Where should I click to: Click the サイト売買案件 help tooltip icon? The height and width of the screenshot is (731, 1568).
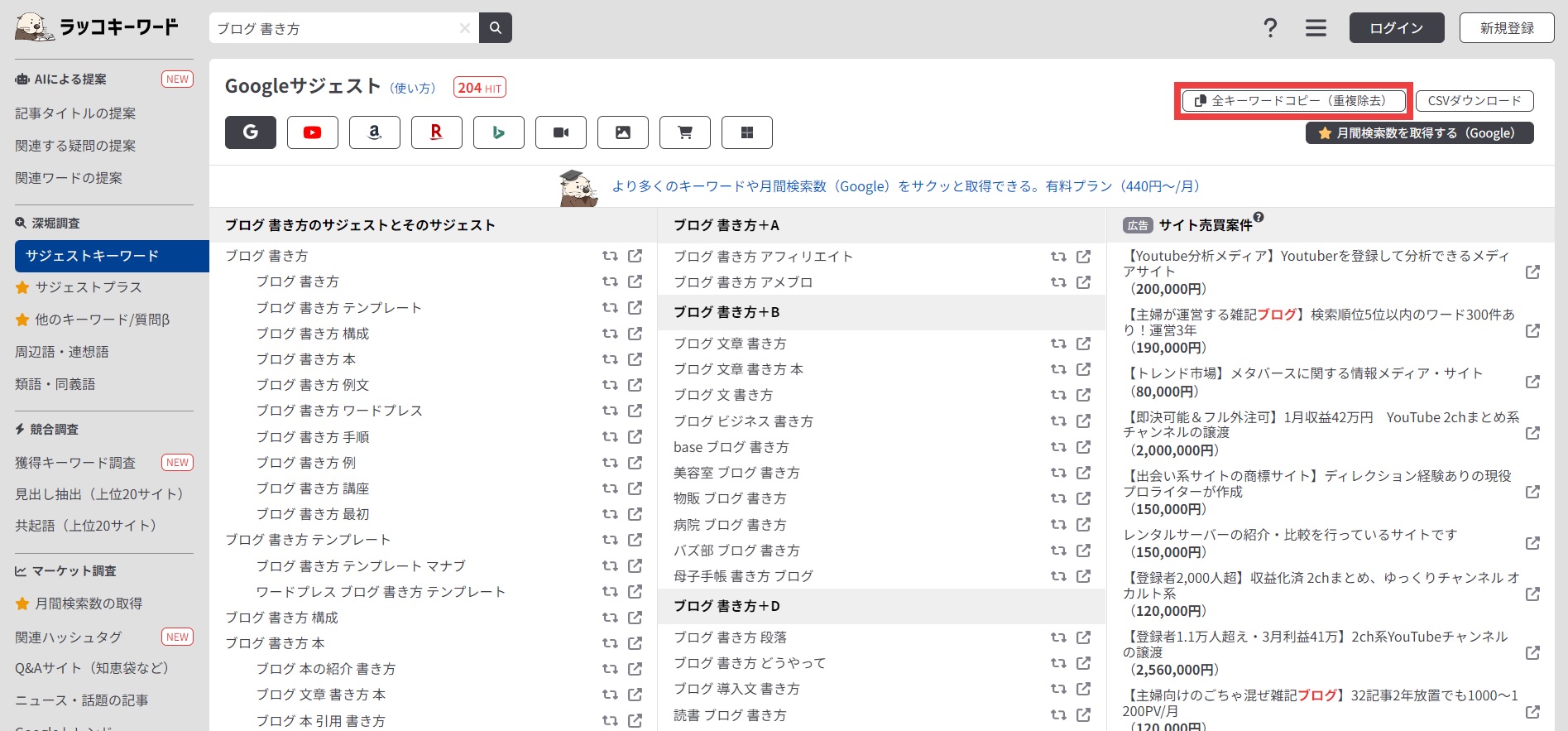click(x=1259, y=218)
